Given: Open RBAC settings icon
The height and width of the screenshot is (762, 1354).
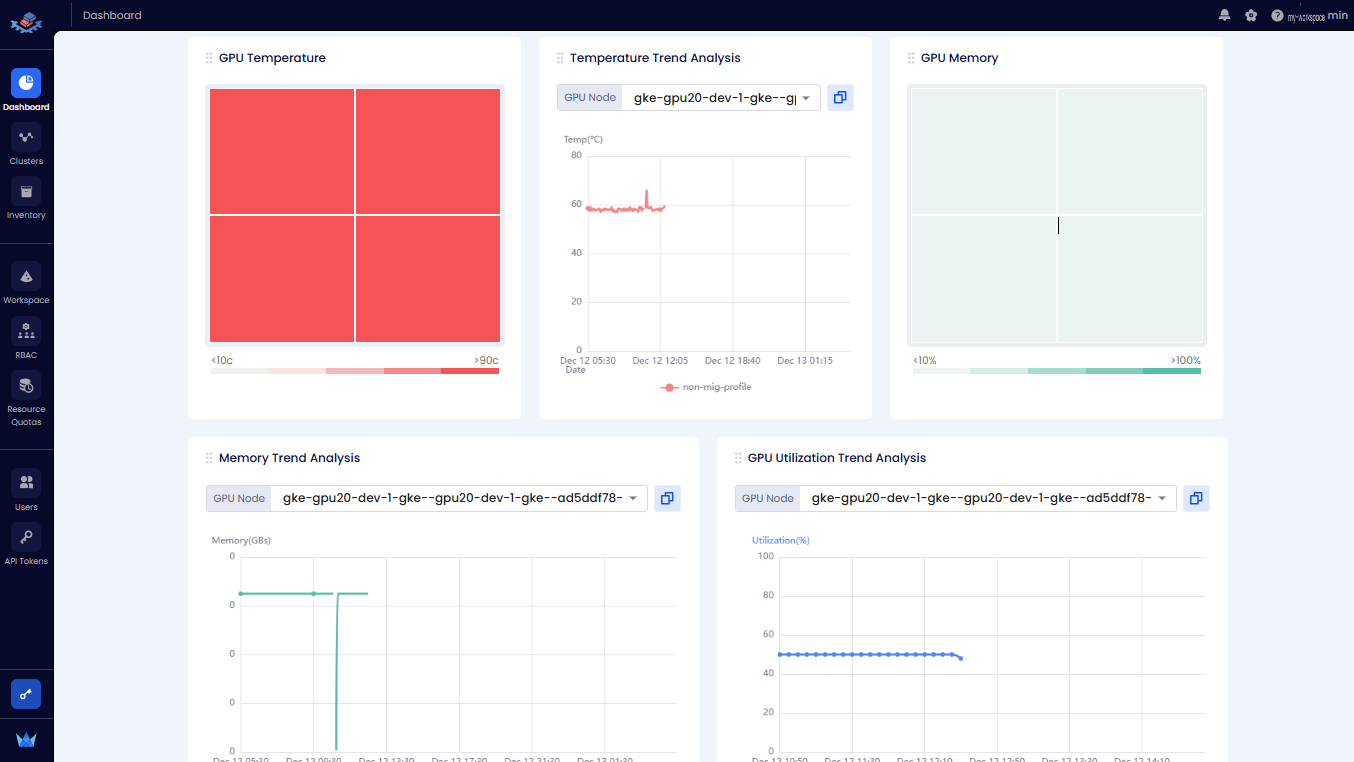Looking at the screenshot, I should click(x=26, y=331).
